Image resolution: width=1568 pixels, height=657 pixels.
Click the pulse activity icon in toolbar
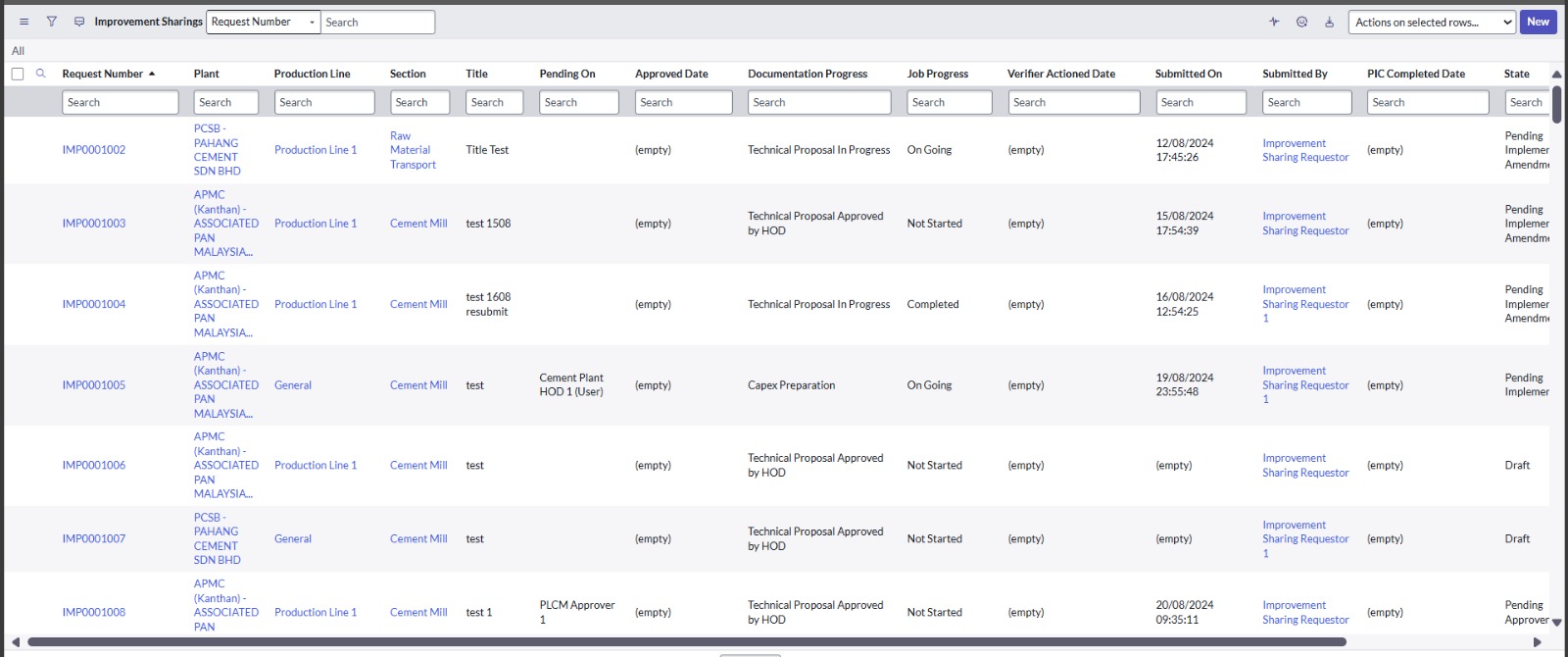point(1274,22)
